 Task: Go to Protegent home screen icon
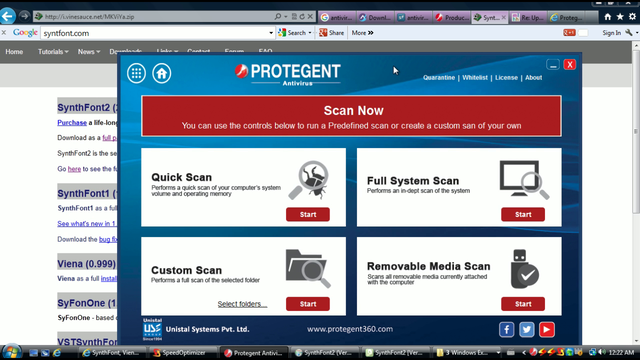point(162,73)
